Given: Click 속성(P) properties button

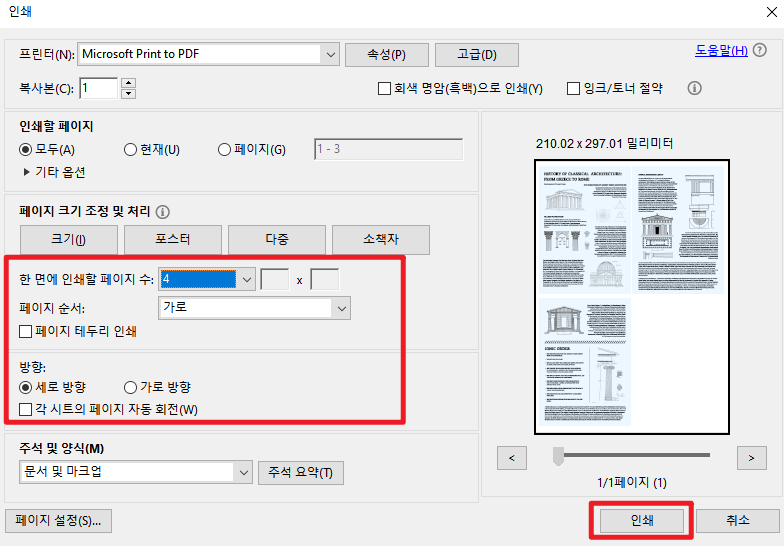Looking at the screenshot, I should pyautogui.click(x=386, y=54).
